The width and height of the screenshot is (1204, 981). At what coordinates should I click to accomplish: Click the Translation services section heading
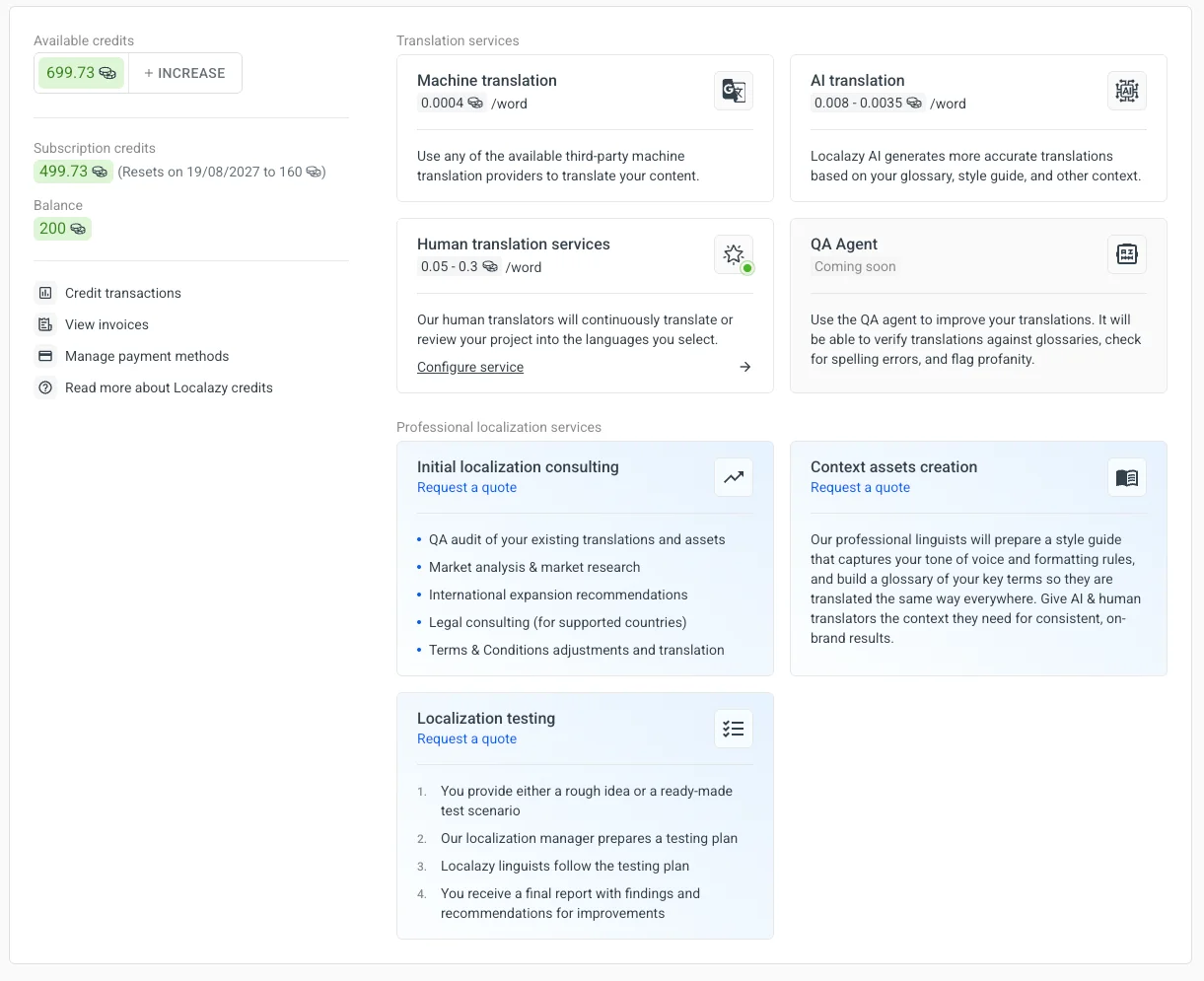[x=458, y=40]
